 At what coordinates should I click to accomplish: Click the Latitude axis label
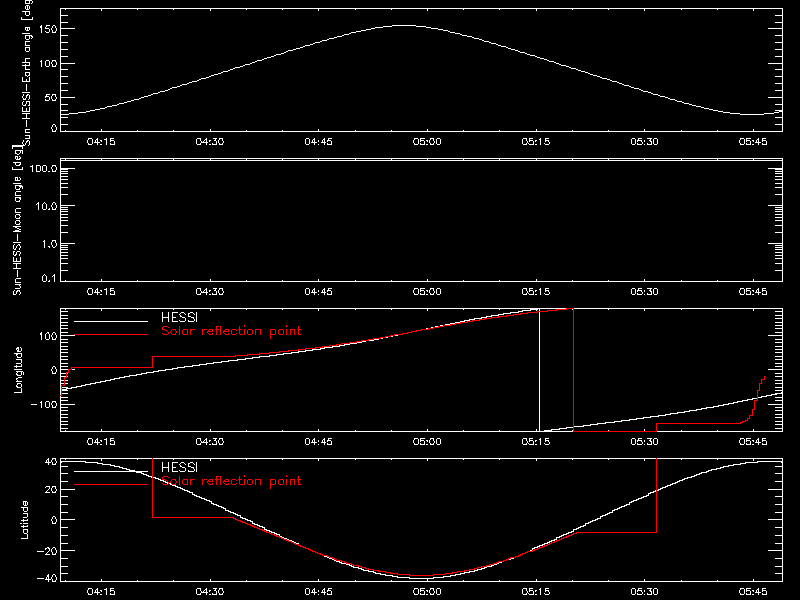click(x=24, y=520)
